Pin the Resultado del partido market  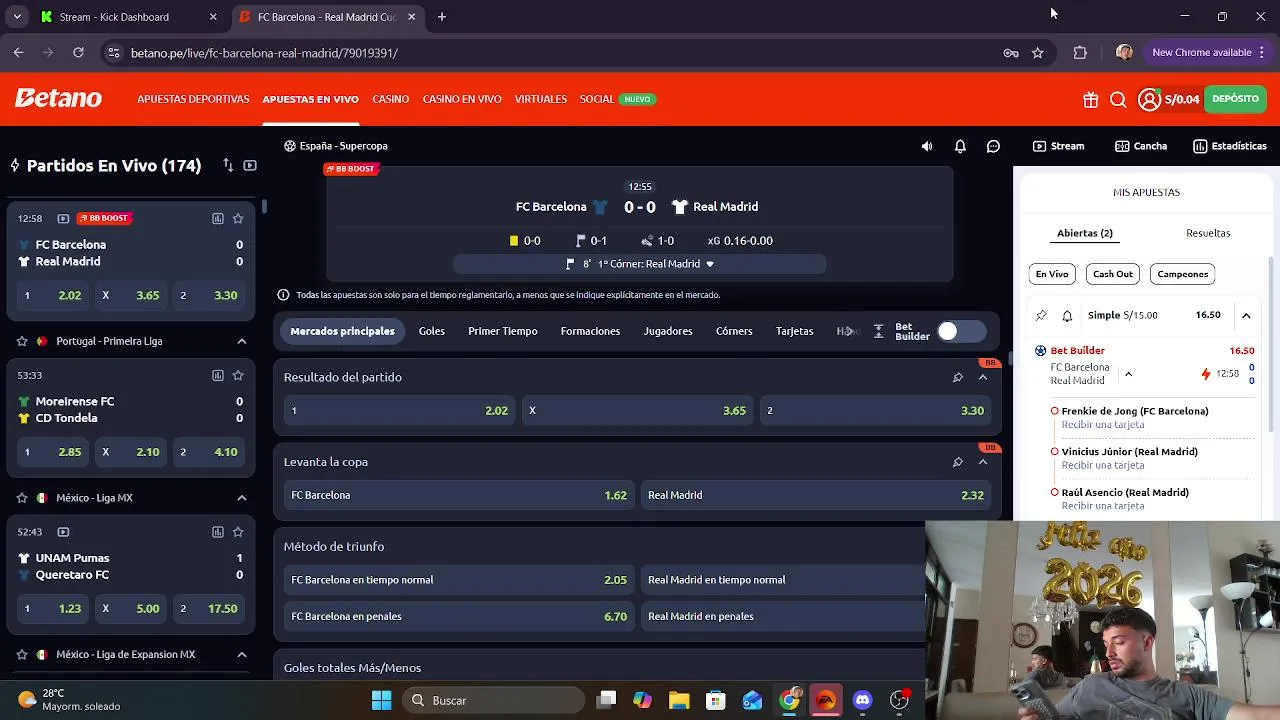957,377
